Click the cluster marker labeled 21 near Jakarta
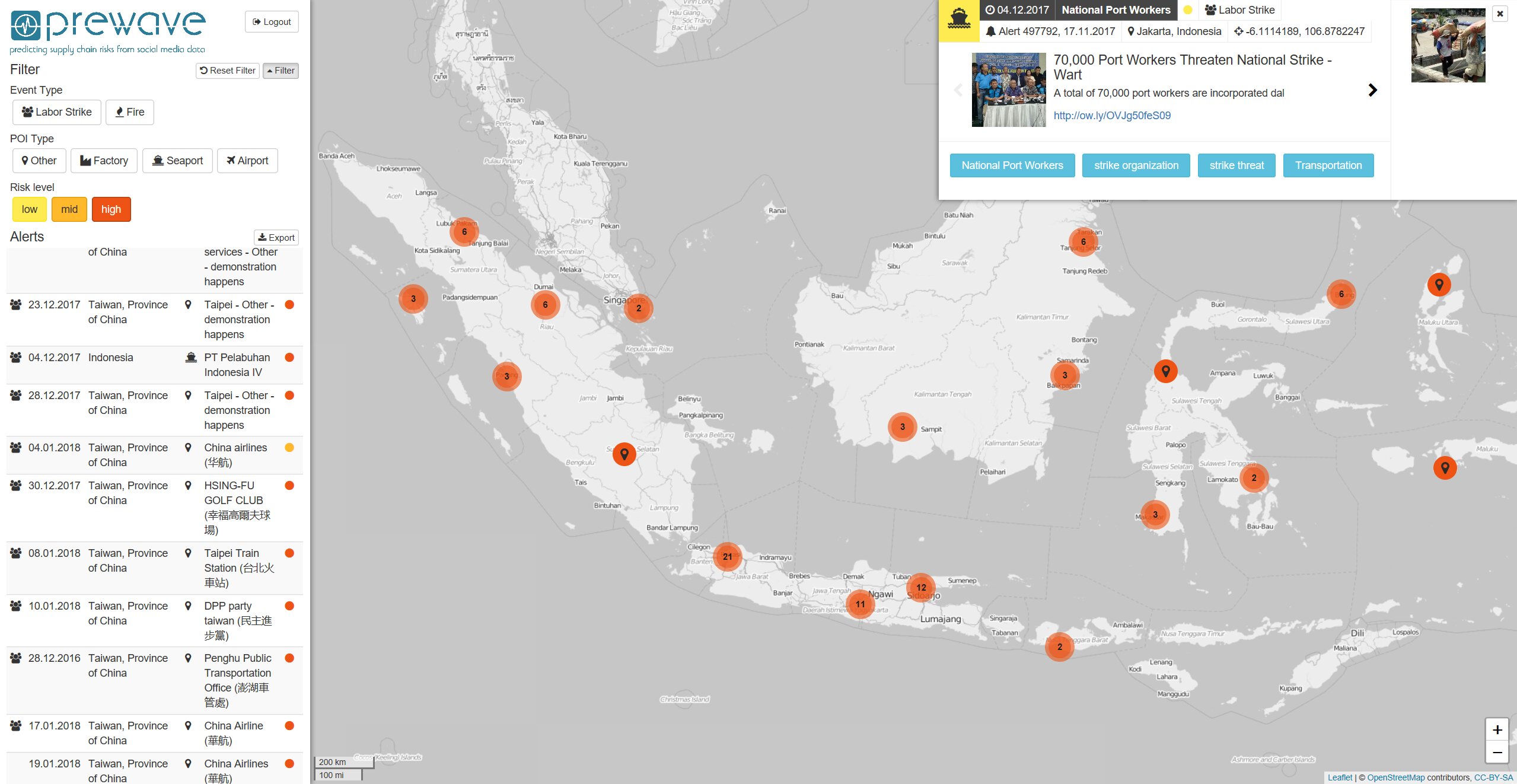 [x=727, y=556]
